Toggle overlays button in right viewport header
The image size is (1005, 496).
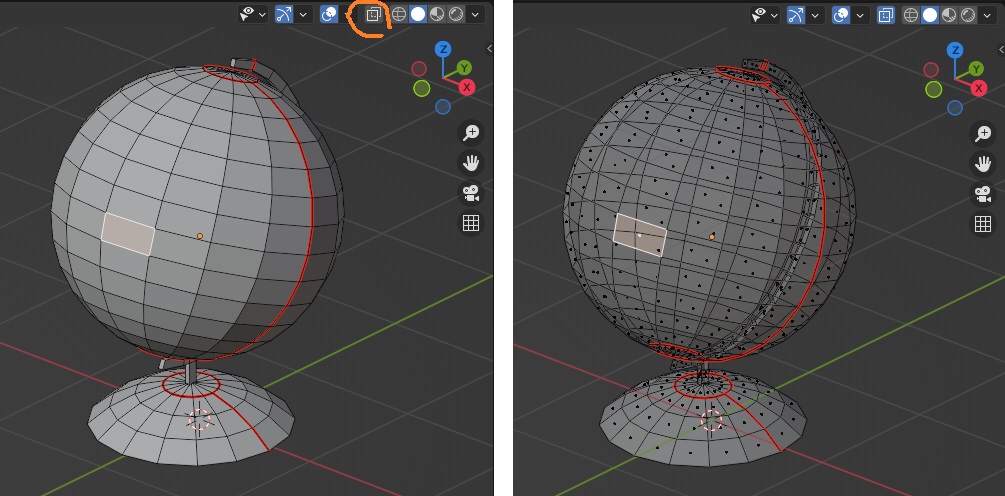click(841, 14)
